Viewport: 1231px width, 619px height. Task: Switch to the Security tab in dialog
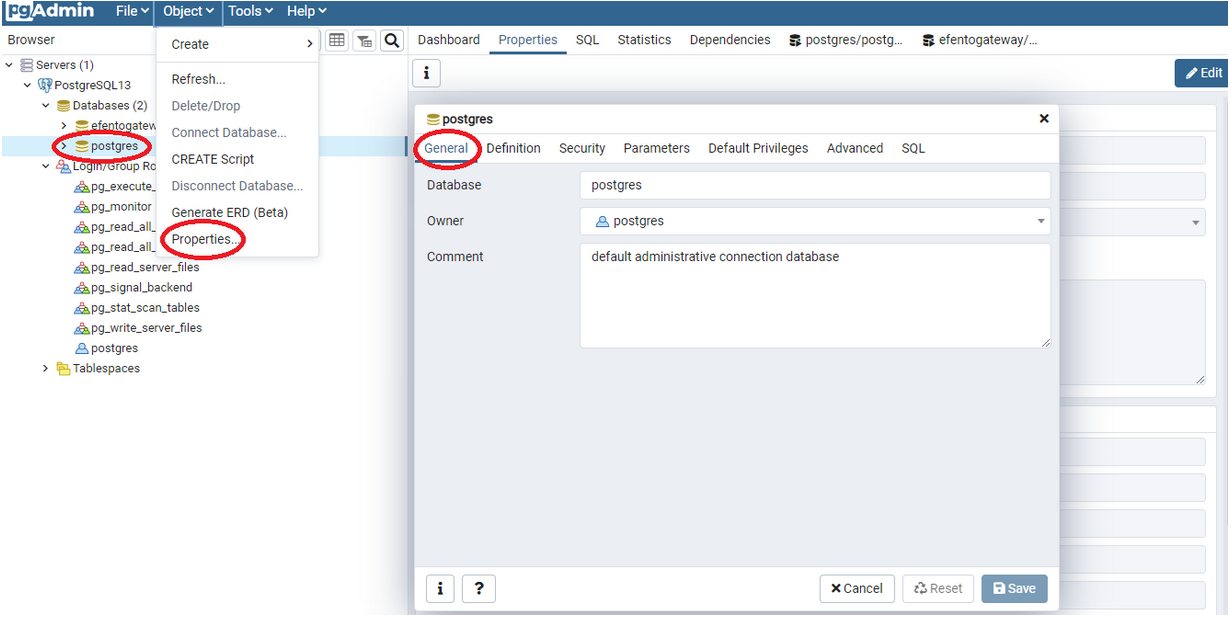tap(582, 148)
